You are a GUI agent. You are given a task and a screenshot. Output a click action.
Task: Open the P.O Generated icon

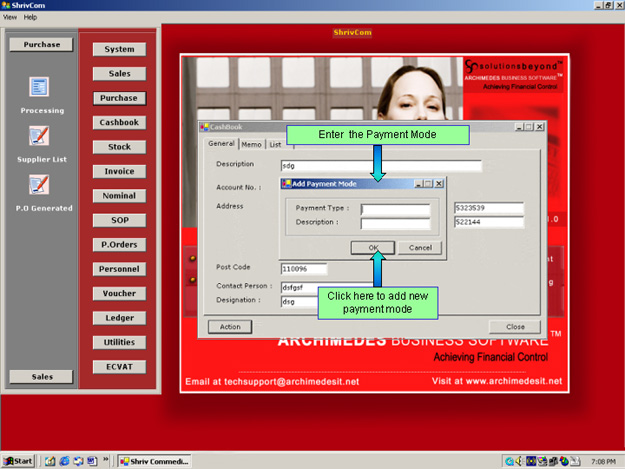click(40, 185)
